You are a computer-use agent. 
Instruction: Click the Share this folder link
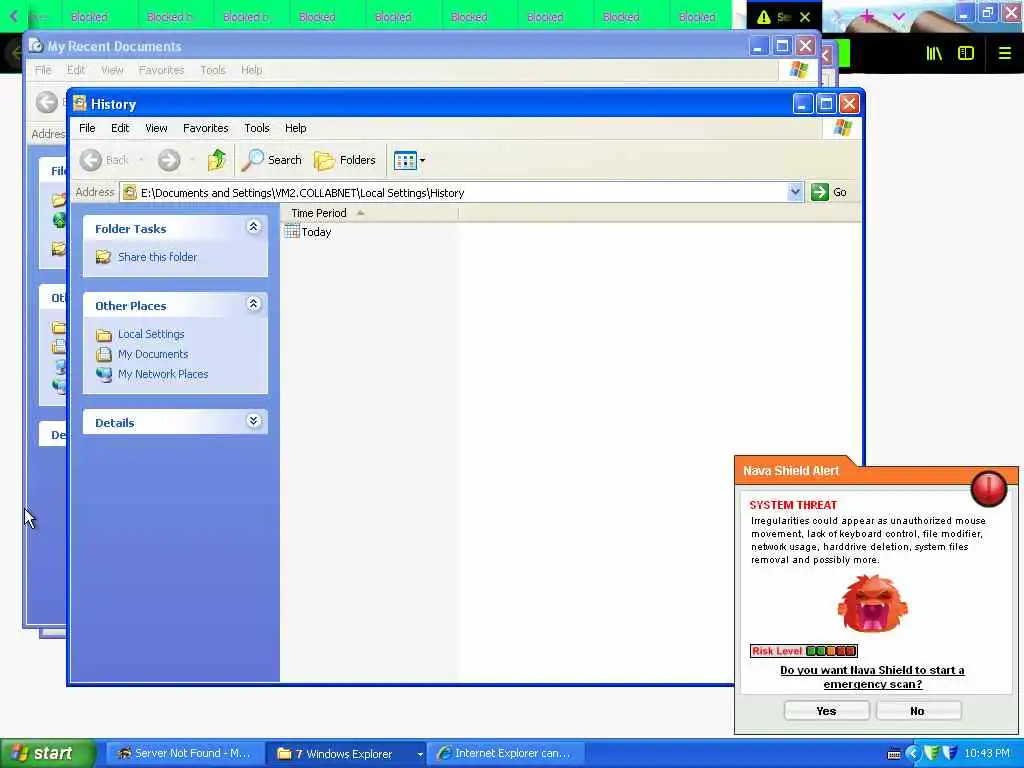point(157,257)
